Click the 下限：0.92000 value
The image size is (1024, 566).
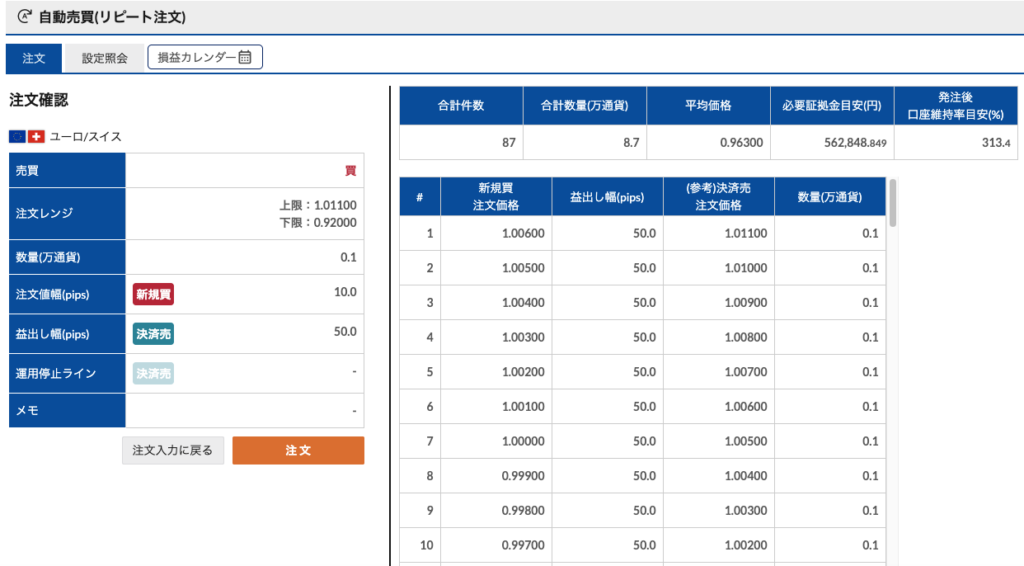click(x=318, y=223)
